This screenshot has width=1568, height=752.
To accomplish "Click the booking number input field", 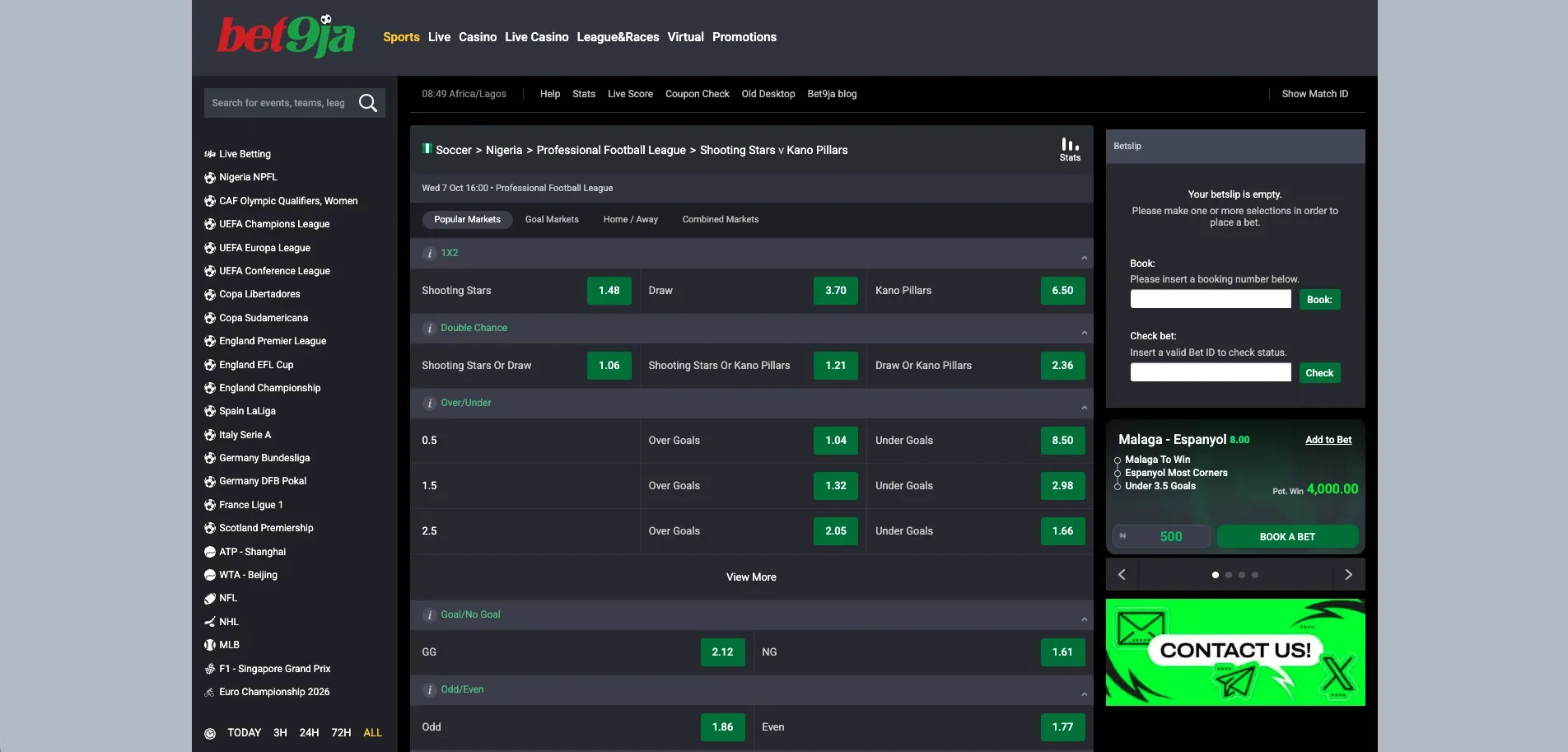I will click(x=1211, y=300).
